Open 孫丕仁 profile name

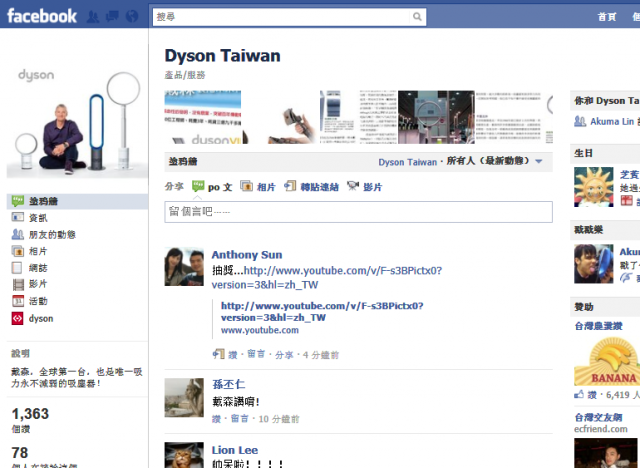(229, 384)
